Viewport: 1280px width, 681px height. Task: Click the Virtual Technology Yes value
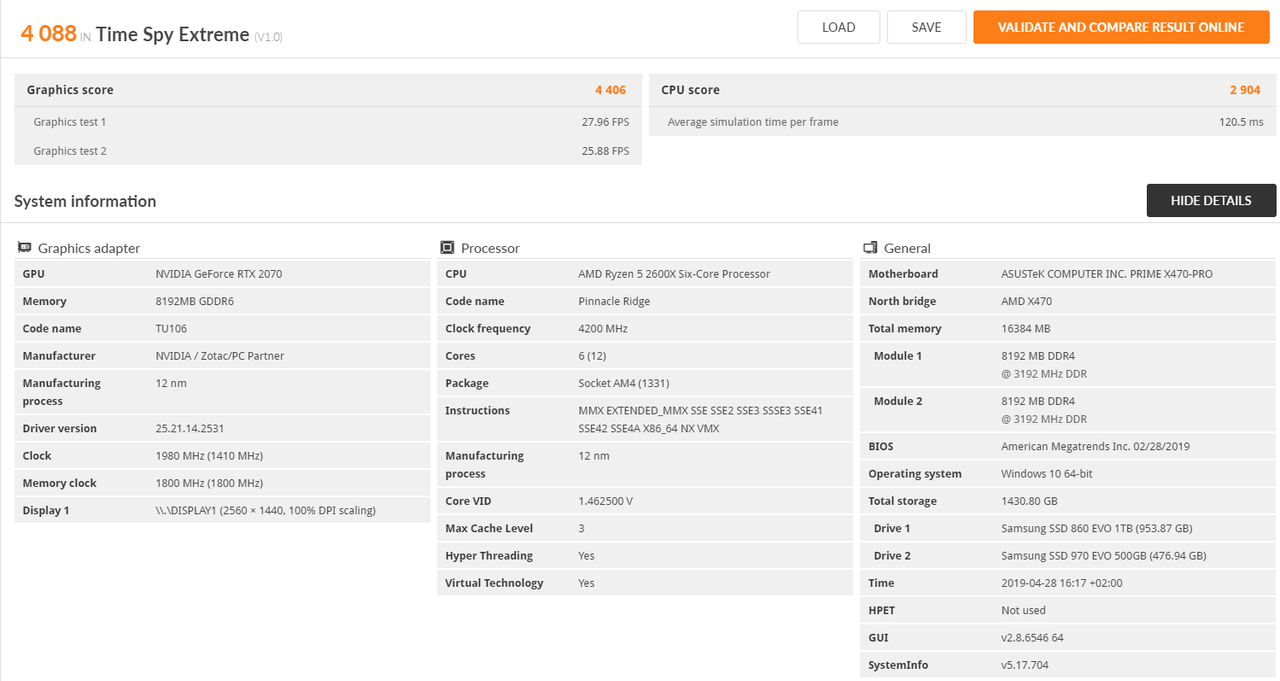tap(586, 583)
